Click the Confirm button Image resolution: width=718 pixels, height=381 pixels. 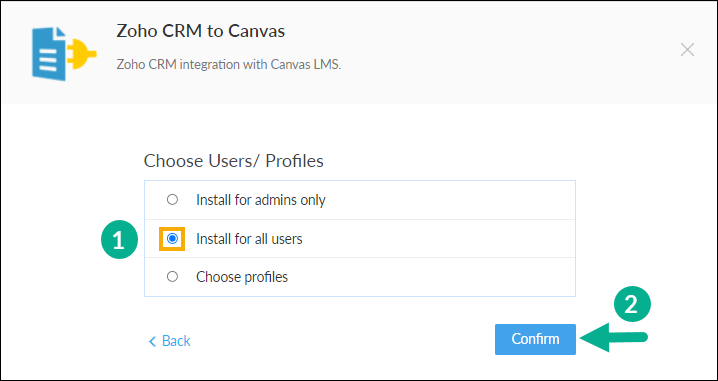[535, 339]
